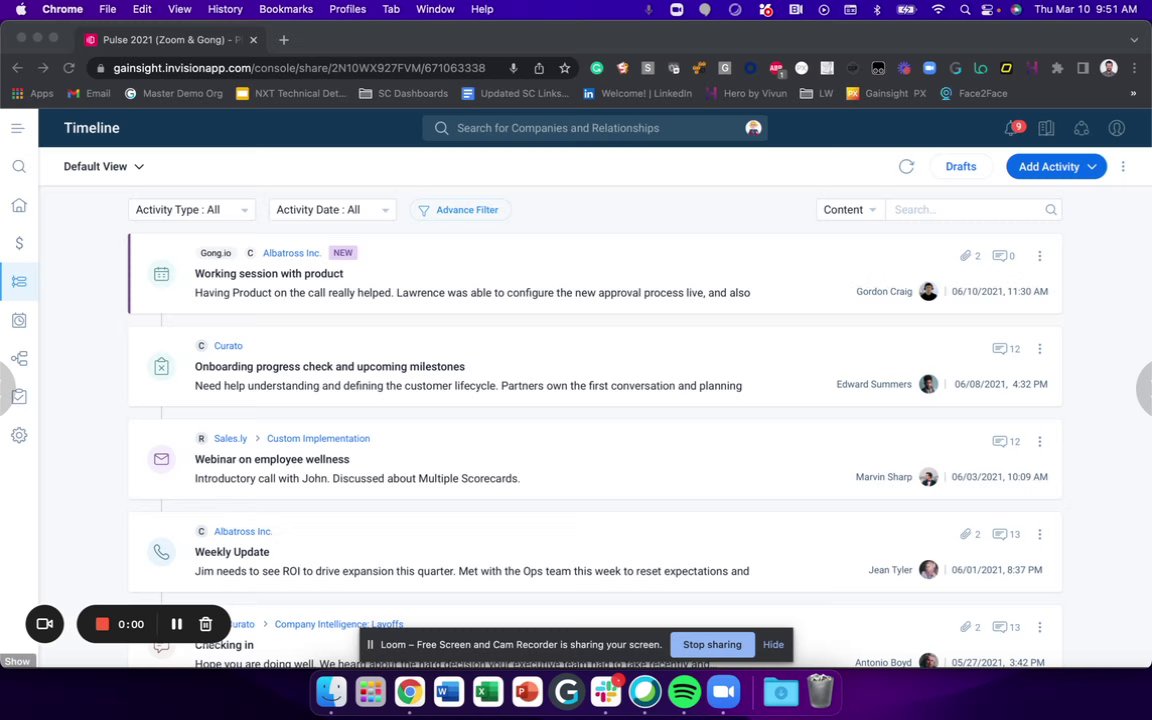Open the settings gear in sidebar
Screen dimensions: 1152x720
tap(19, 435)
